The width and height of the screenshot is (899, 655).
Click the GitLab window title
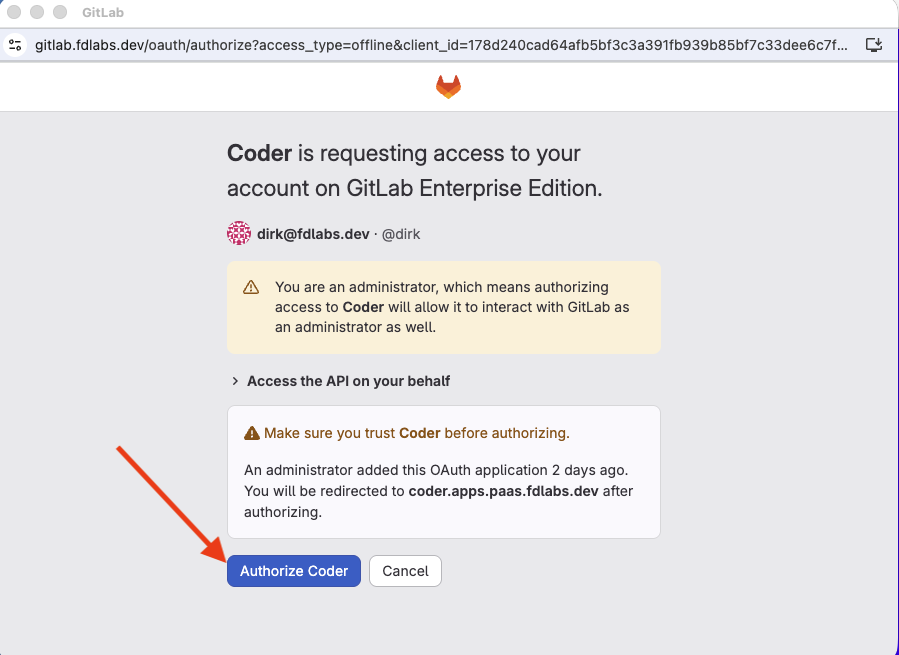click(103, 13)
